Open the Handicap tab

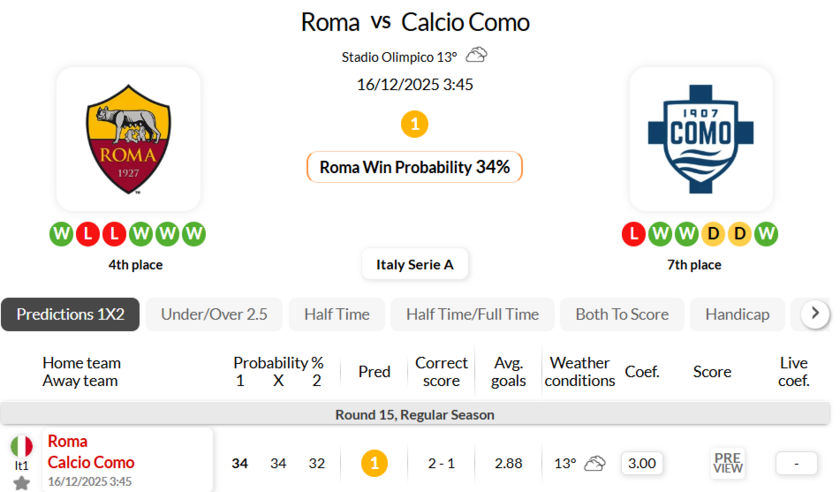coord(737,314)
